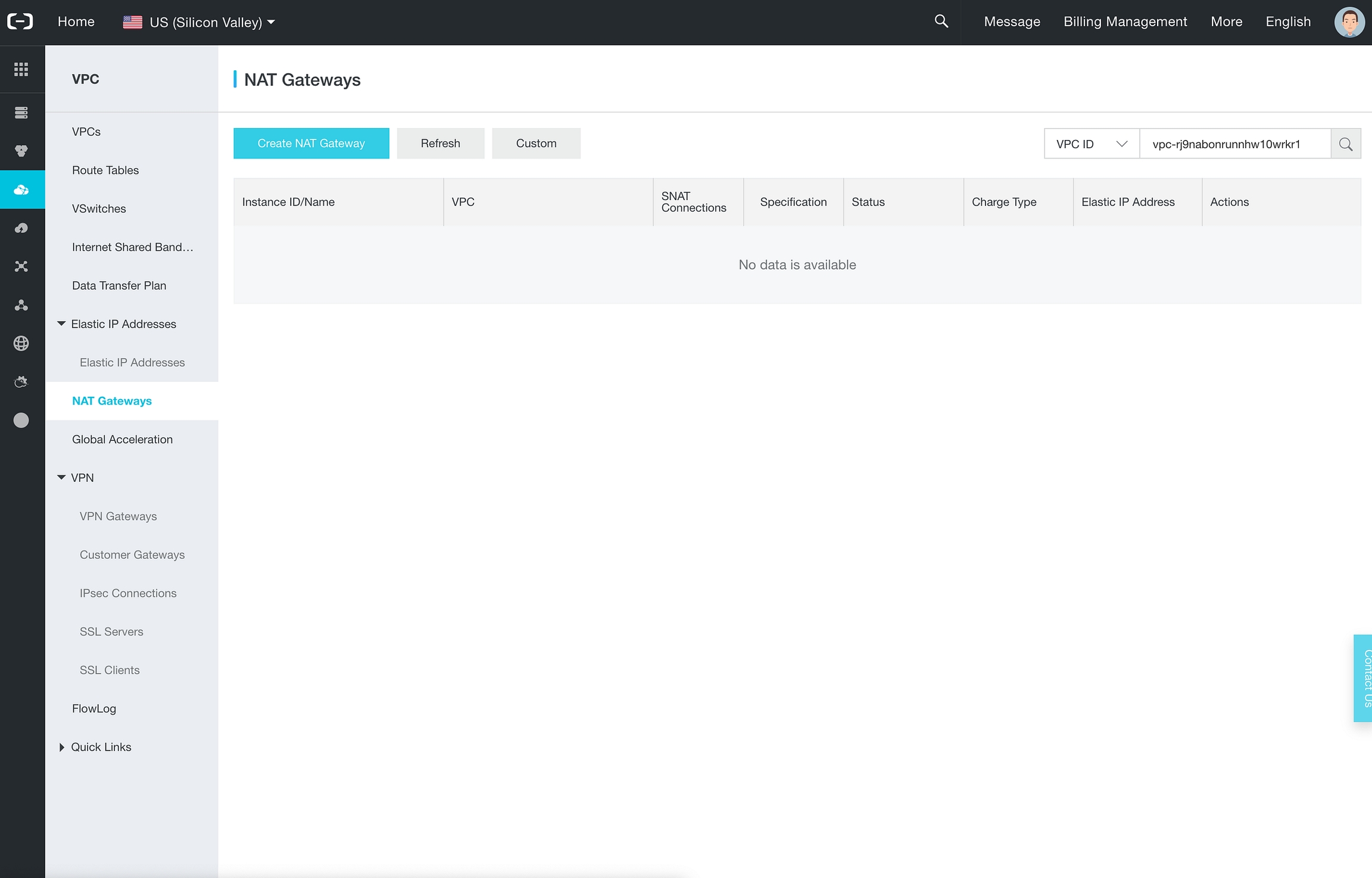Viewport: 1372px width, 878px height.
Task: Click the bug-shaped sidebar icon
Action: pos(21,382)
